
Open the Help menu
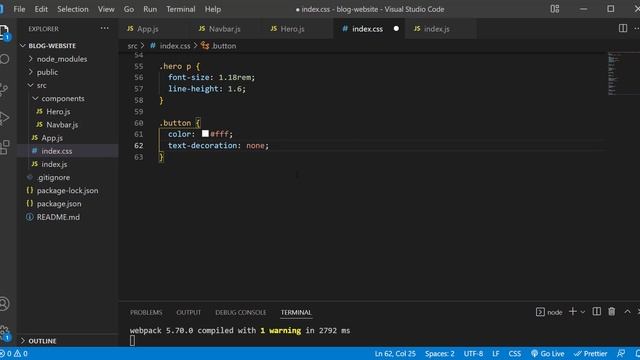213,9
